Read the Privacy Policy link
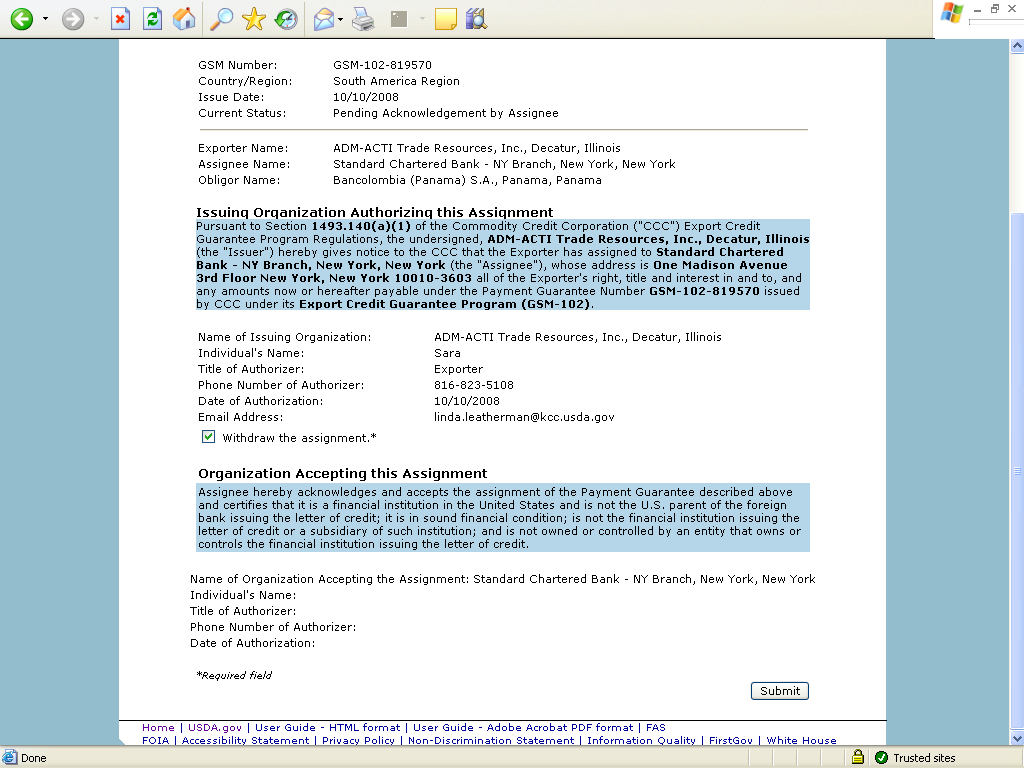 (x=359, y=741)
